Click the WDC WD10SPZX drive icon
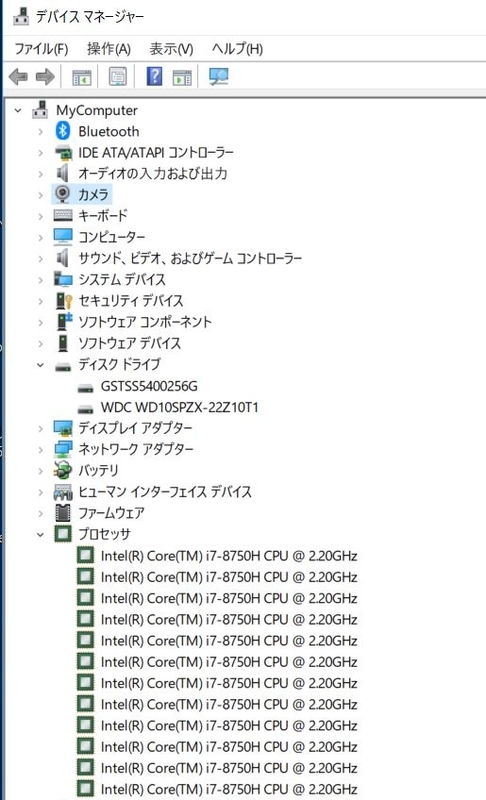This screenshot has width=486, height=800. click(85, 409)
